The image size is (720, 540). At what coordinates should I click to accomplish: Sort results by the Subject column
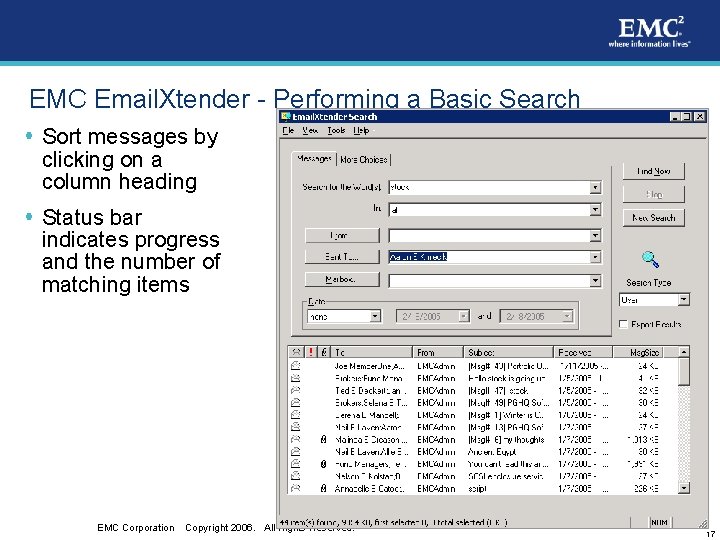coord(508,352)
